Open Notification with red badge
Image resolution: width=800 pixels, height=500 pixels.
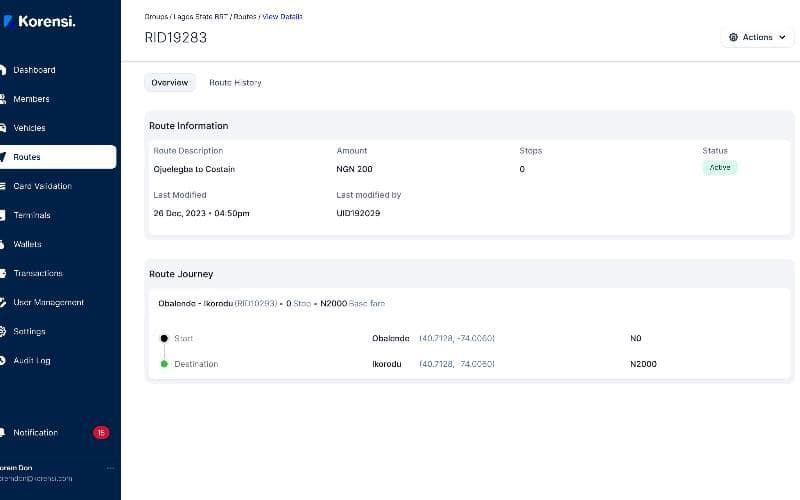click(x=55, y=433)
